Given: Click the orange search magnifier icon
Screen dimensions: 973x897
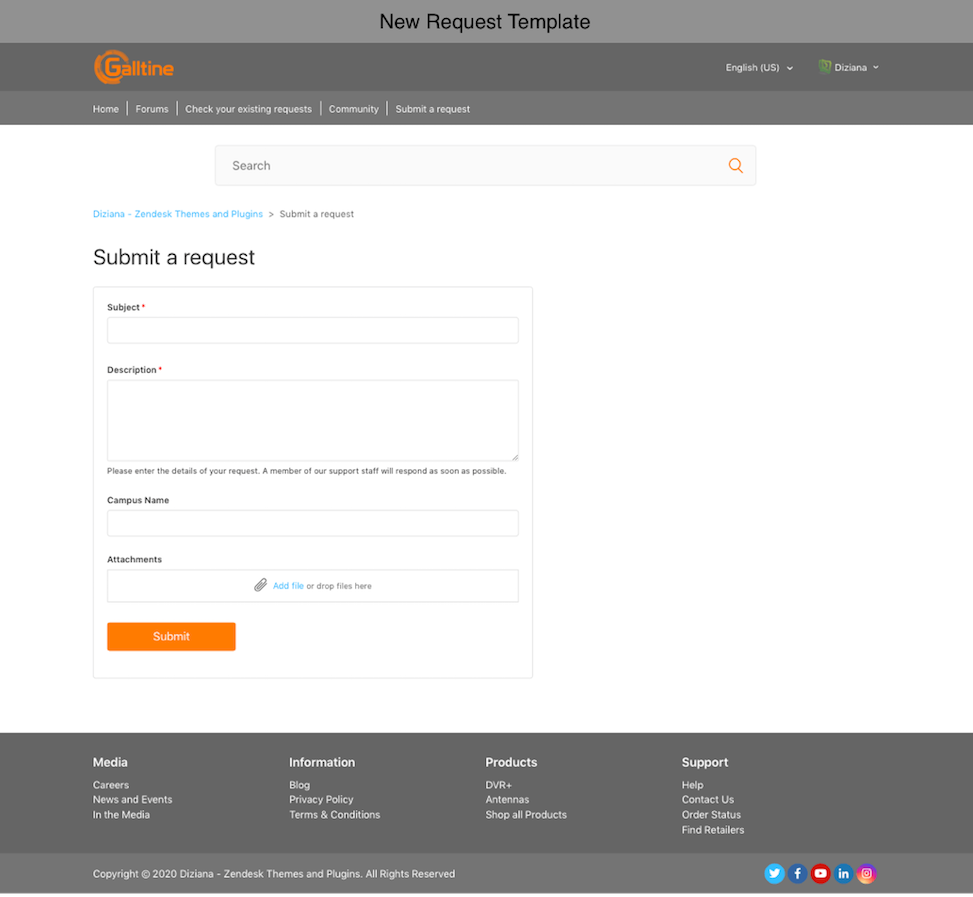Looking at the screenshot, I should [x=735, y=165].
